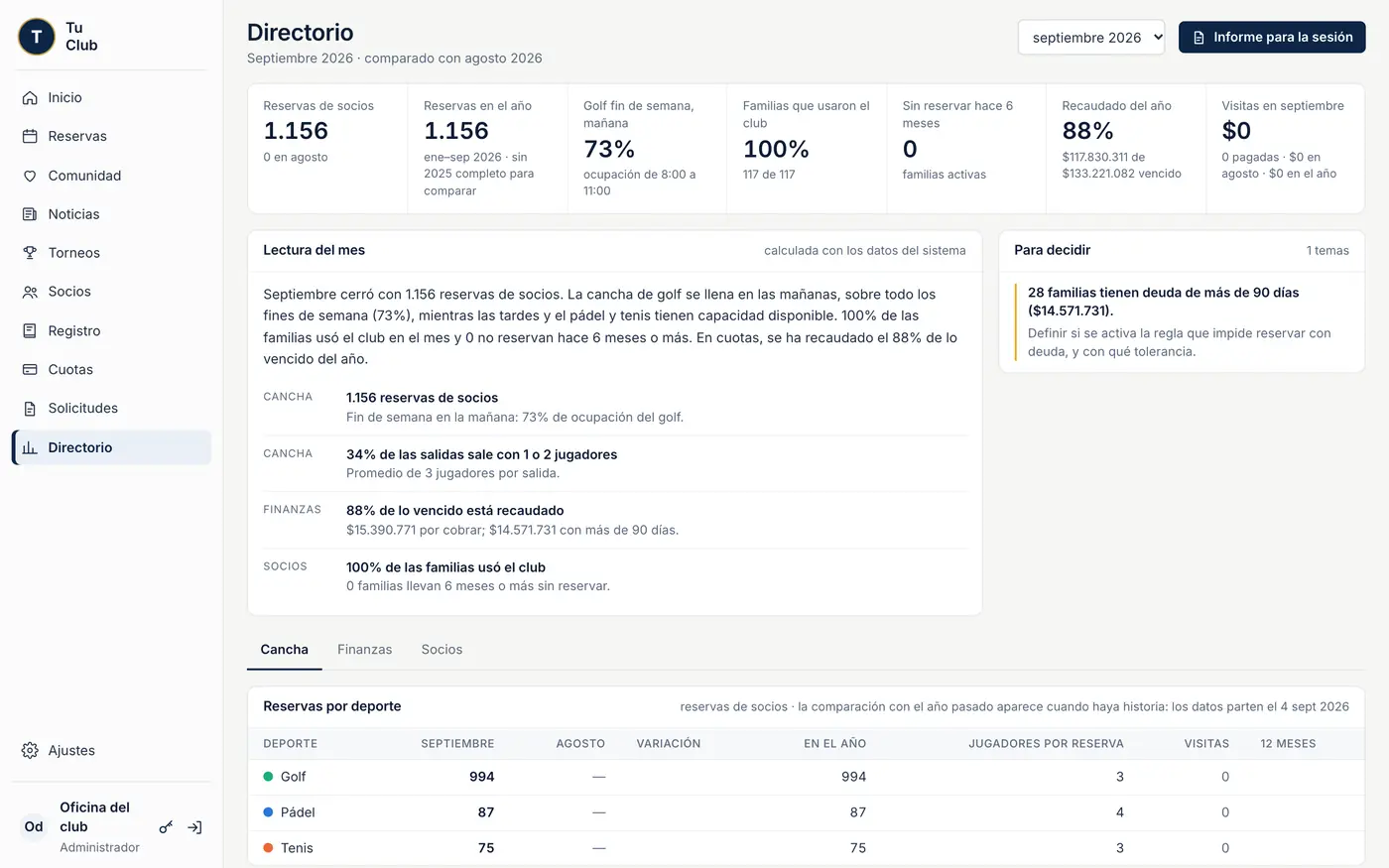
Task: Switch to the Socios tab
Action: tap(442, 650)
